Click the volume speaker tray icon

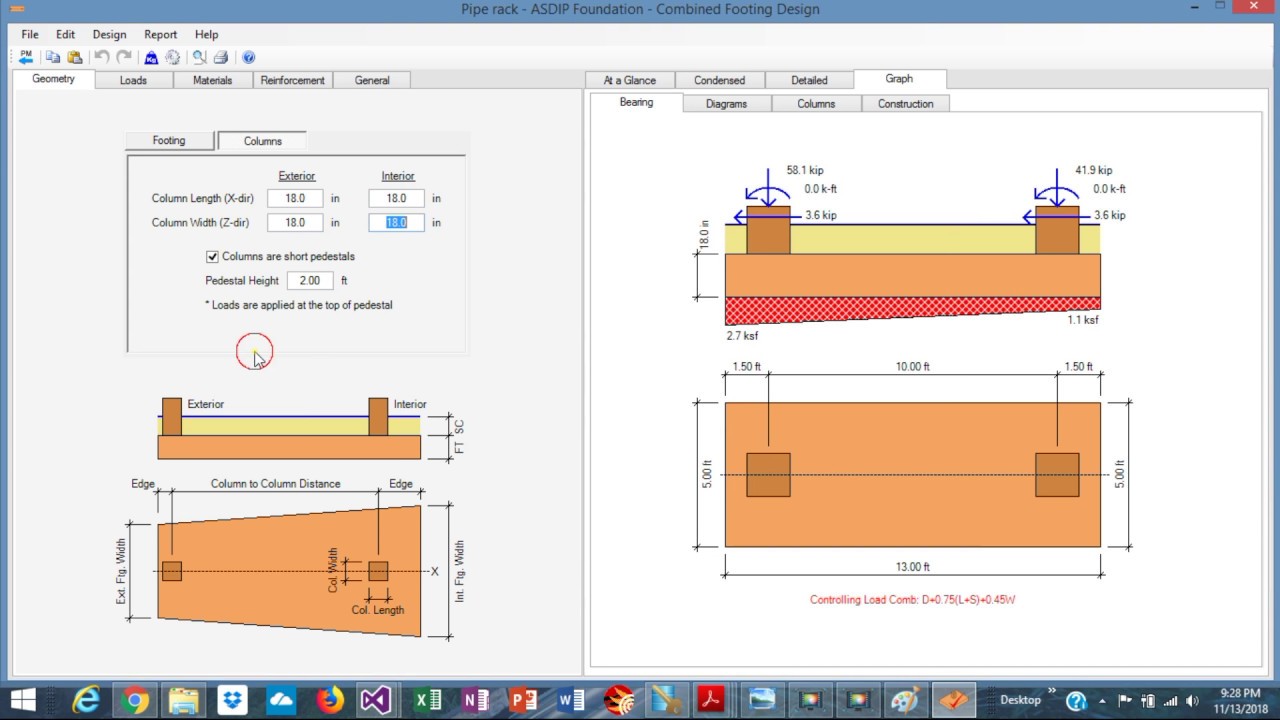click(1192, 701)
